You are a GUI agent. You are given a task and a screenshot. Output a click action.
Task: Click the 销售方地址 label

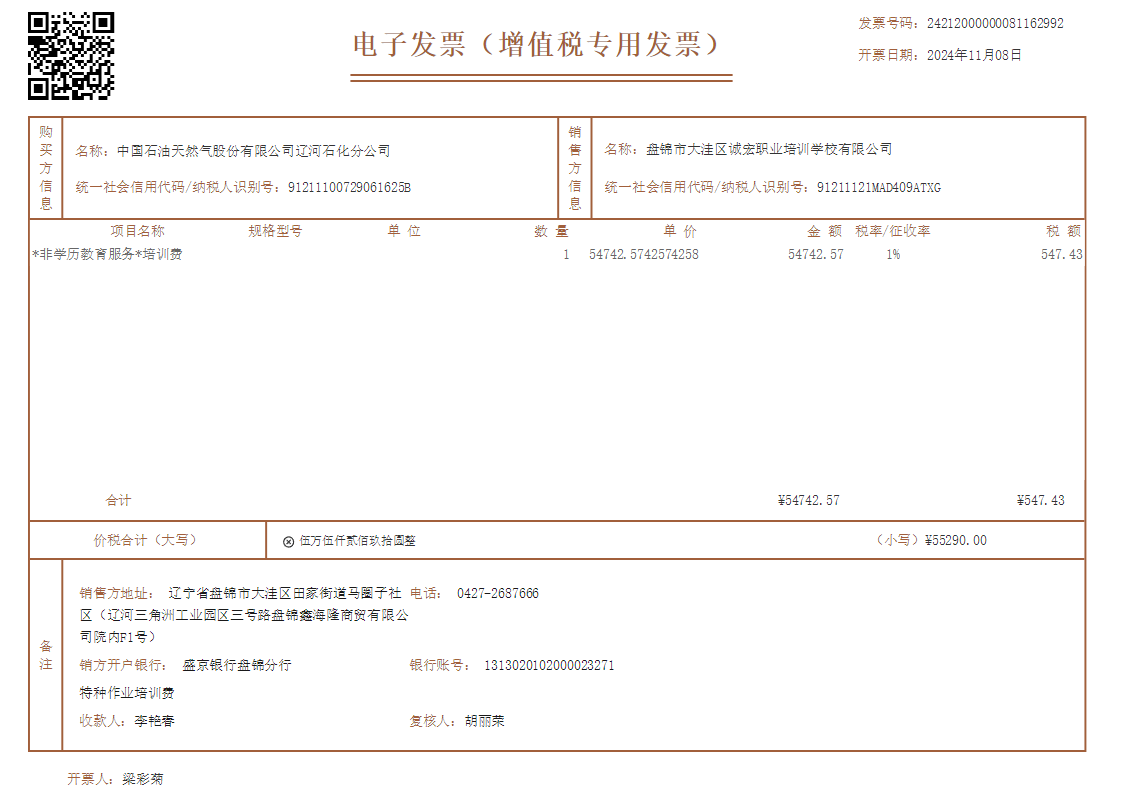(x=114, y=594)
